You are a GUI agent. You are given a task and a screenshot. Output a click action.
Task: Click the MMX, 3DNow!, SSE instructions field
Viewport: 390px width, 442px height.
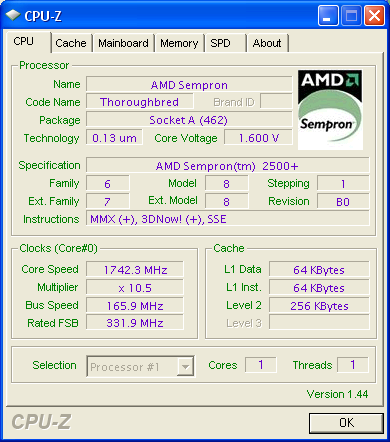tap(228, 219)
